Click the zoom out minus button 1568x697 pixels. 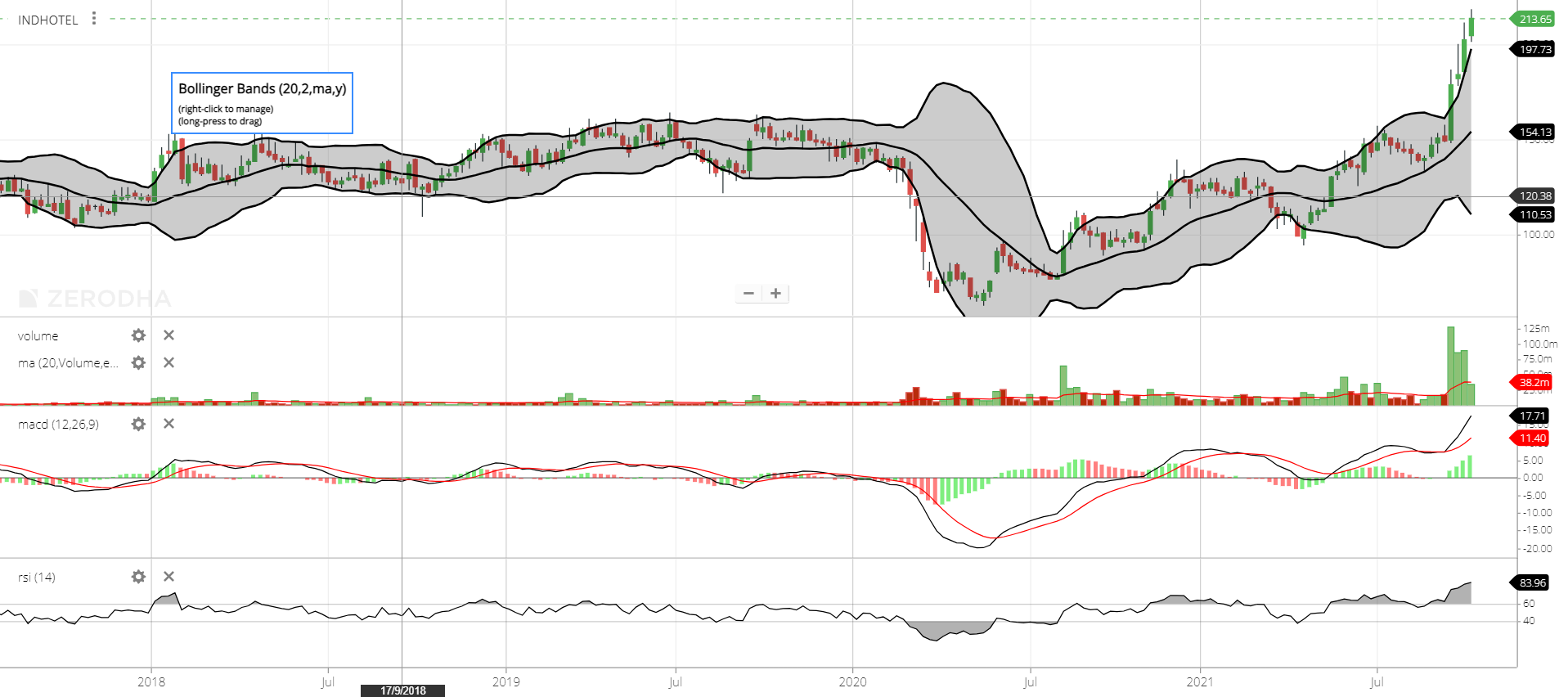748,293
